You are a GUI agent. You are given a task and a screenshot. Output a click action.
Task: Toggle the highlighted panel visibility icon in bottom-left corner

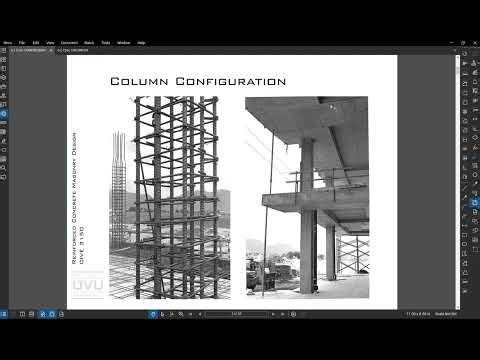coord(4,314)
